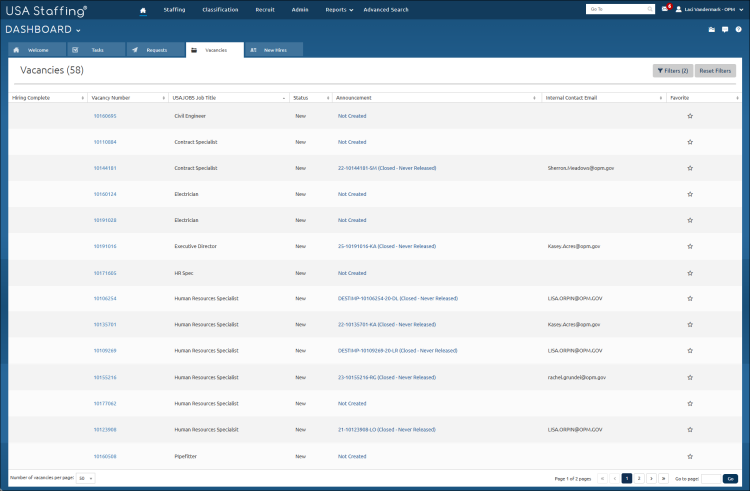Screen dimensions: 750x491
Task: Sort by the Favorite column arrow
Action: click(737, 98)
